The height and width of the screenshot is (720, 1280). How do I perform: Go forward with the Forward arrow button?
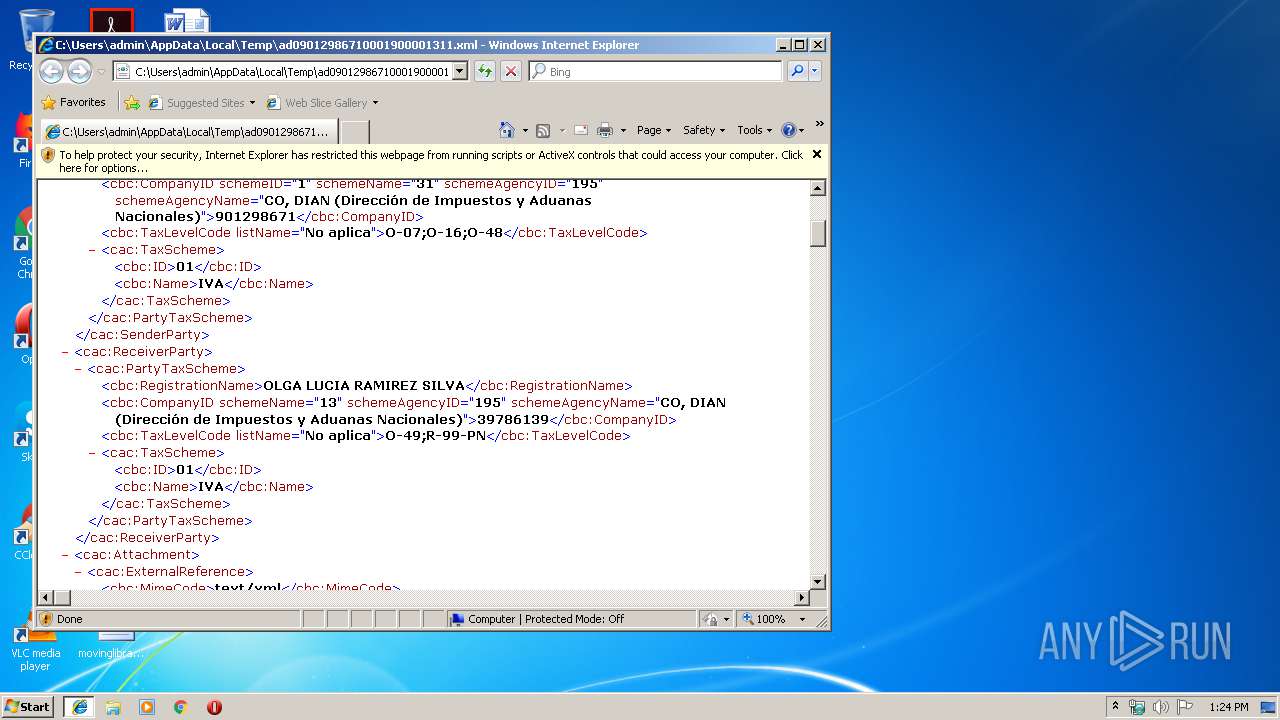click(x=79, y=71)
